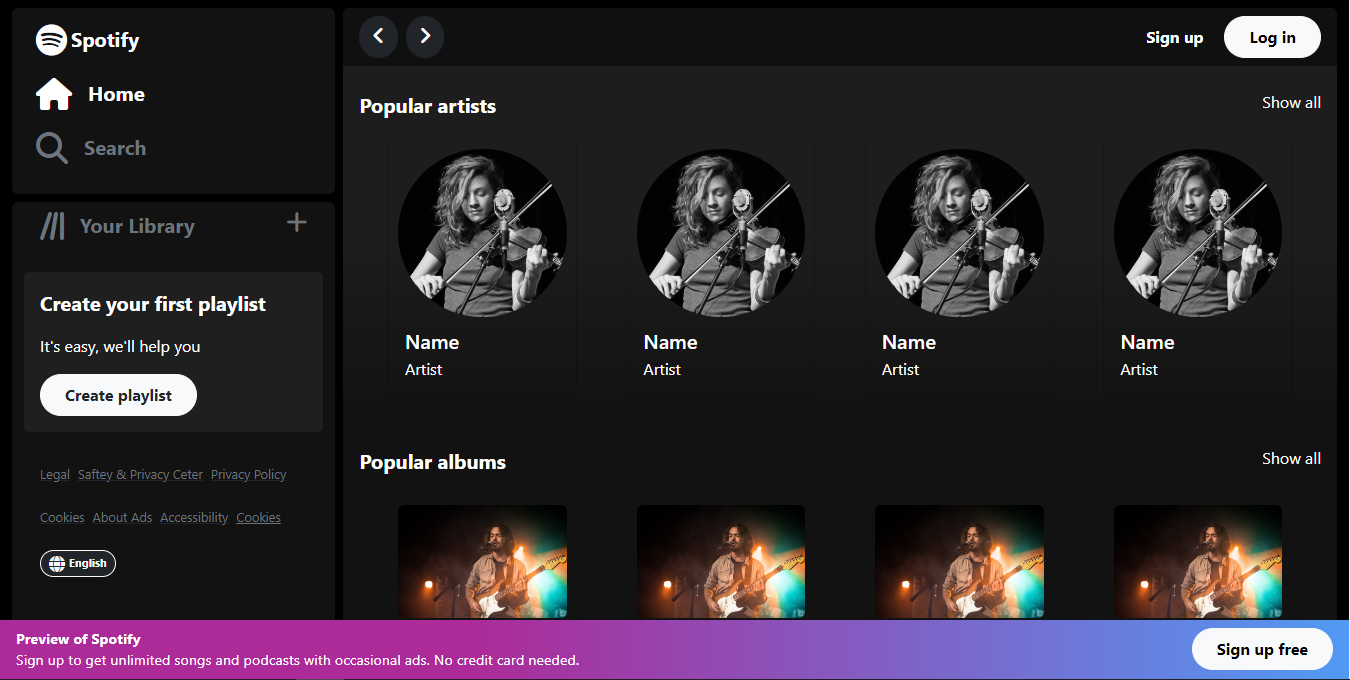Open the Log in button
The width and height of the screenshot is (1350, 680).
(x=1272, y=38)
